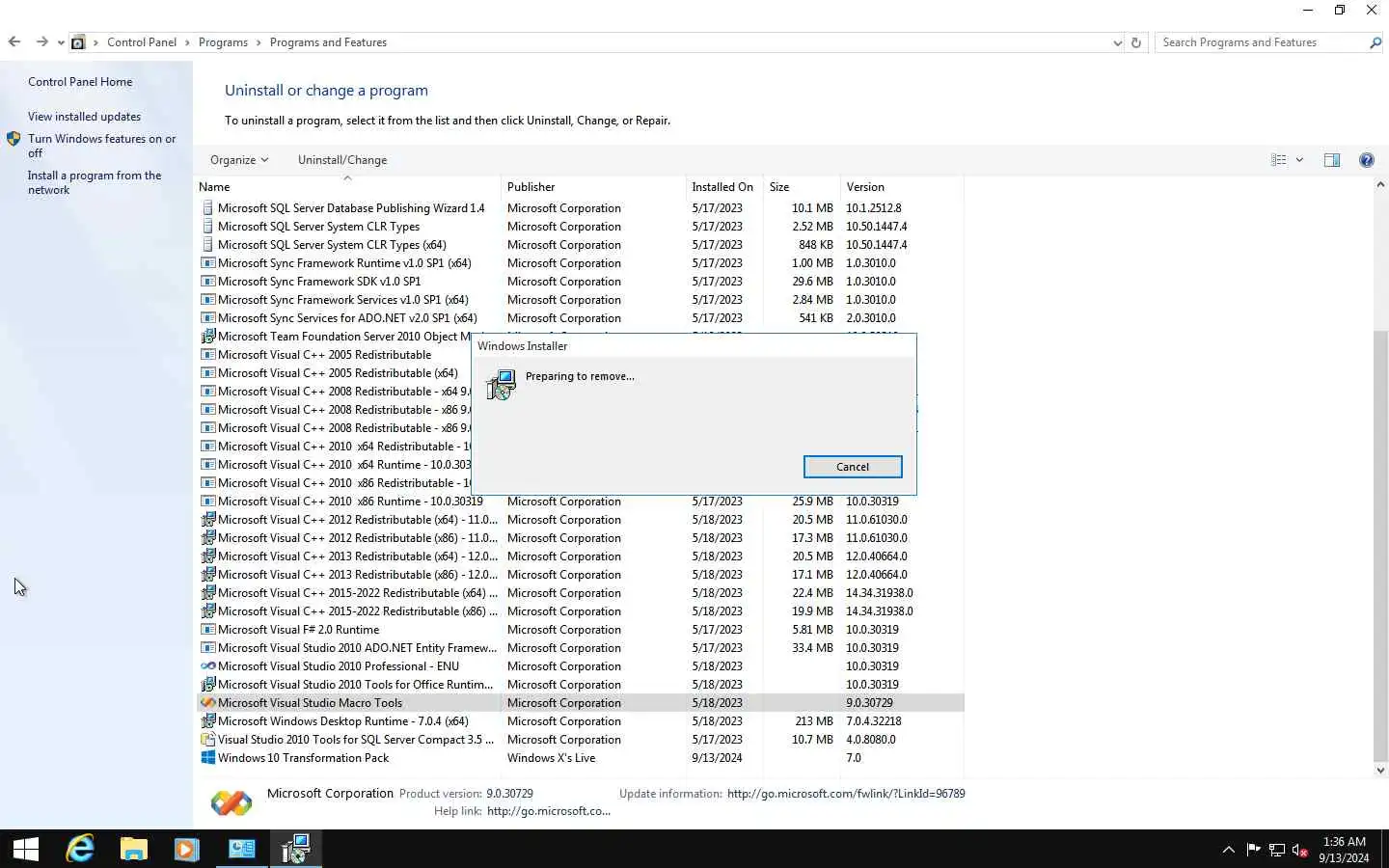
Task: Switch to the Windows Installer taskbar item
Action: (x=295, y=849)
